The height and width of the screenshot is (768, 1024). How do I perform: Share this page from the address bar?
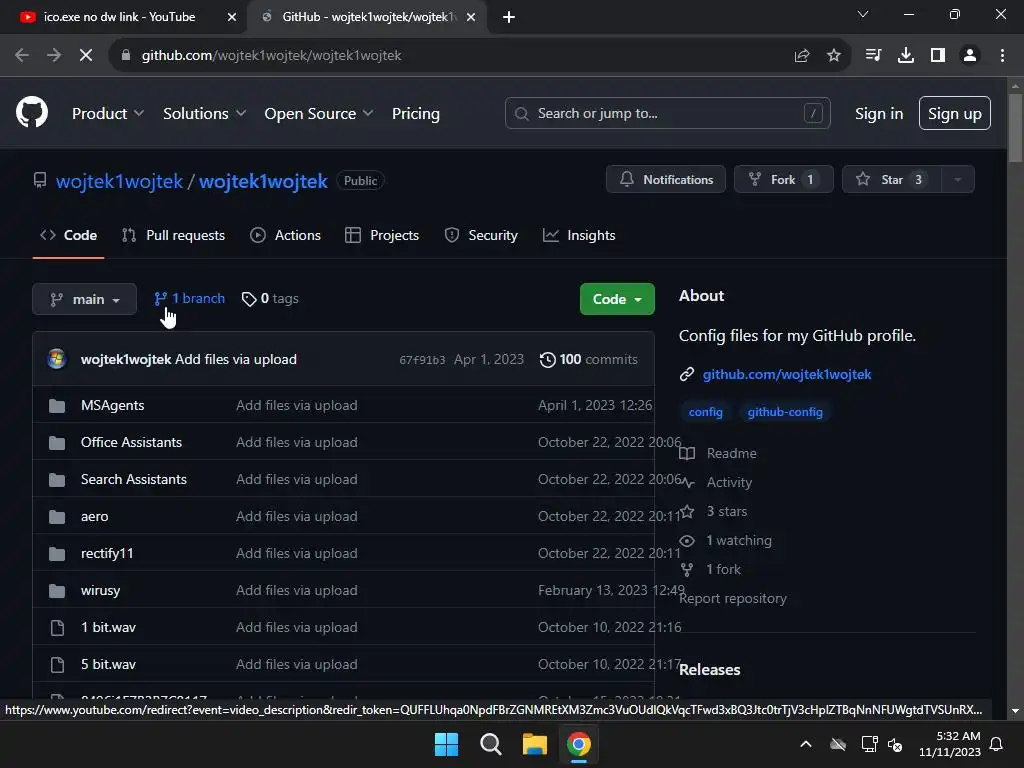click(801, 56)
